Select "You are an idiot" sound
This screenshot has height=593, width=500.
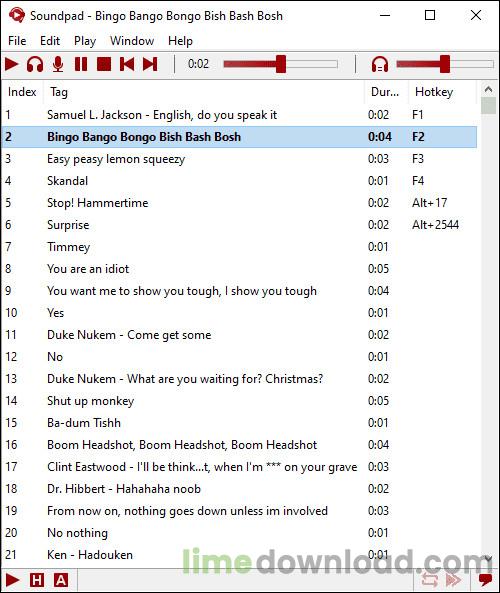[239, 269]
